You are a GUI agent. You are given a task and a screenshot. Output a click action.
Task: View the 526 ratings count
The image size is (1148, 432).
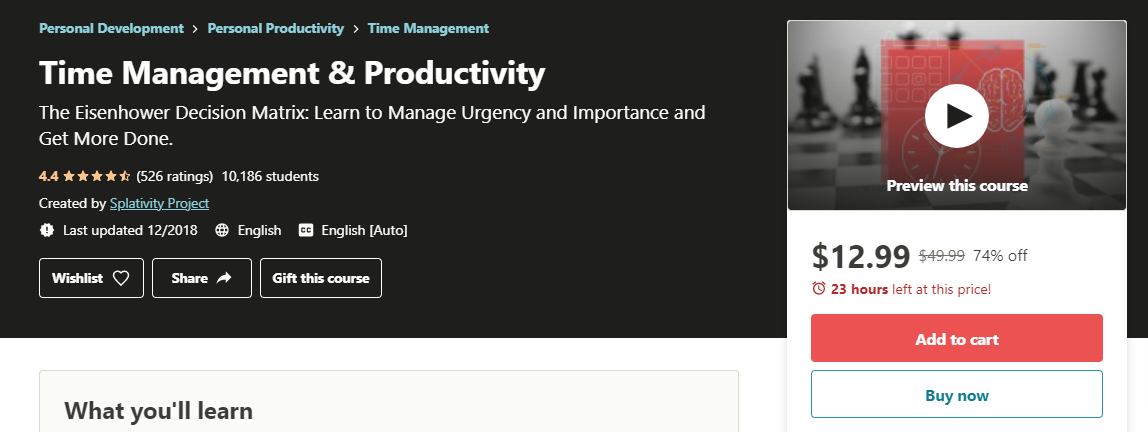click(x=175, y=176)
